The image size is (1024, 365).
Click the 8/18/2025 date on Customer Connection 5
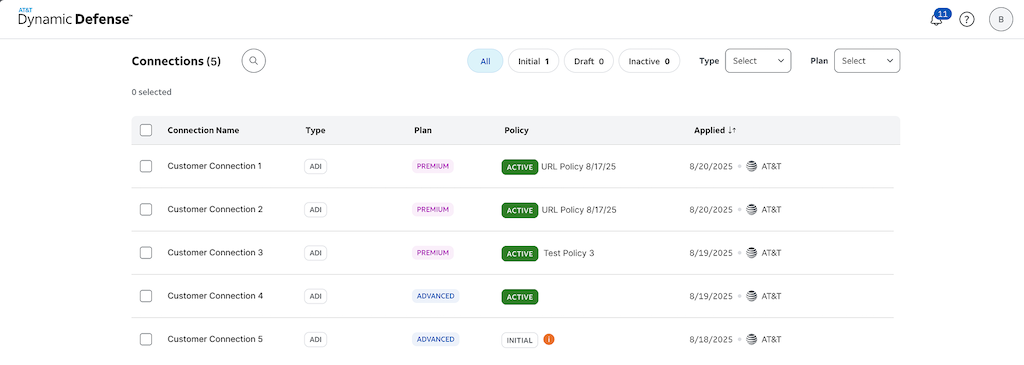pyautogui.click(x=711, y=339)
